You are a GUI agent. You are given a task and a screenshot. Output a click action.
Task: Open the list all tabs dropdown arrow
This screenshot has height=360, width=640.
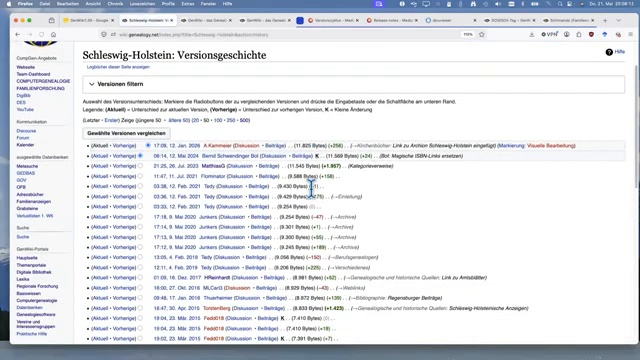pyautogui.click(x=619, y=20)
